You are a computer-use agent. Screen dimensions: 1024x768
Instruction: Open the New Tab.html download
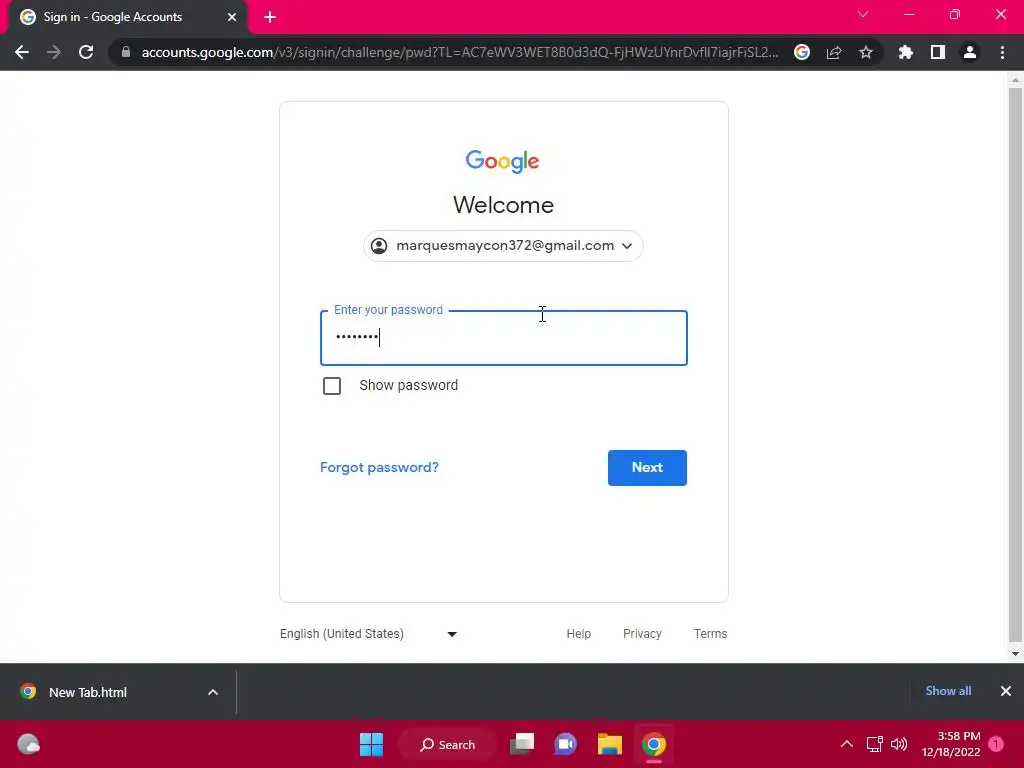coord(88,692)
